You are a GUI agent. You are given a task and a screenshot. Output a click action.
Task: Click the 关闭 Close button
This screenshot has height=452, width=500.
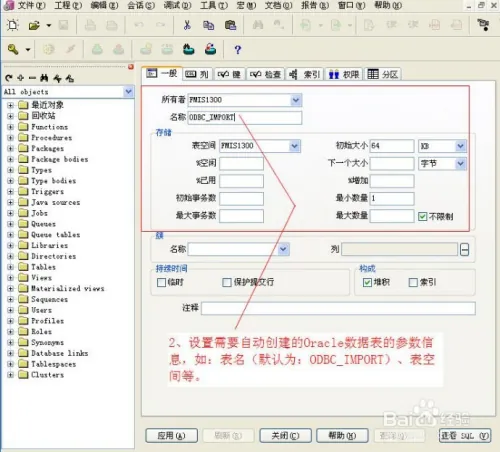[285, 436]
